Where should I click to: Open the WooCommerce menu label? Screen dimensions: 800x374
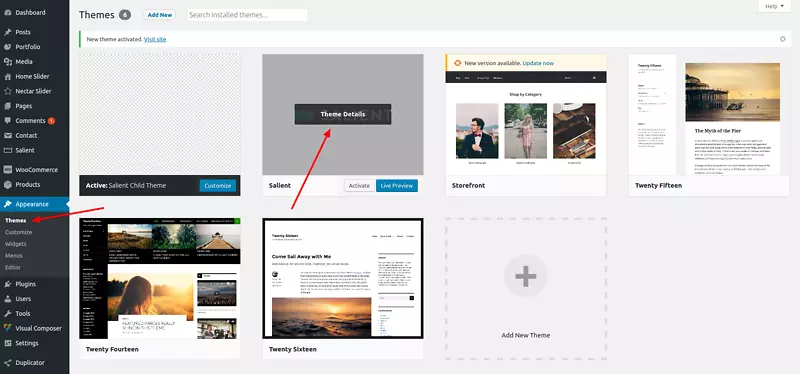tap(37, 169)
